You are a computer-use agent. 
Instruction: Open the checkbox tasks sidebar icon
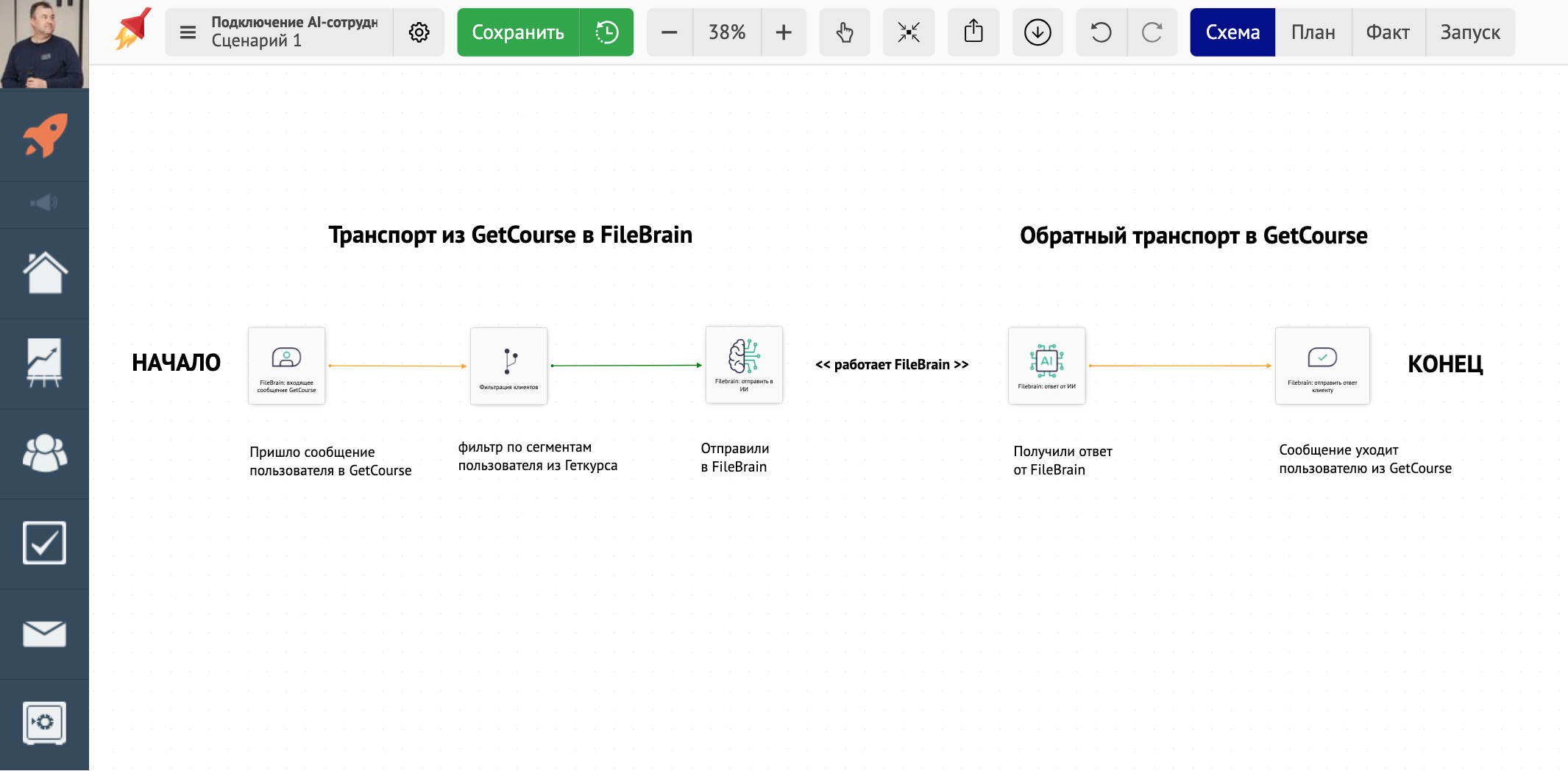[44, 543]
